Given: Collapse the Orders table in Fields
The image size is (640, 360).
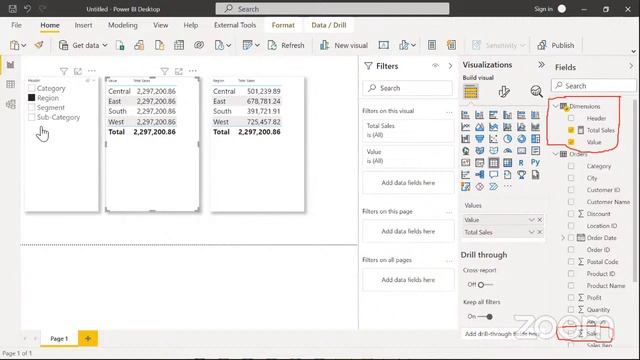Looking at the screenshot, I should tap(556, 154).
